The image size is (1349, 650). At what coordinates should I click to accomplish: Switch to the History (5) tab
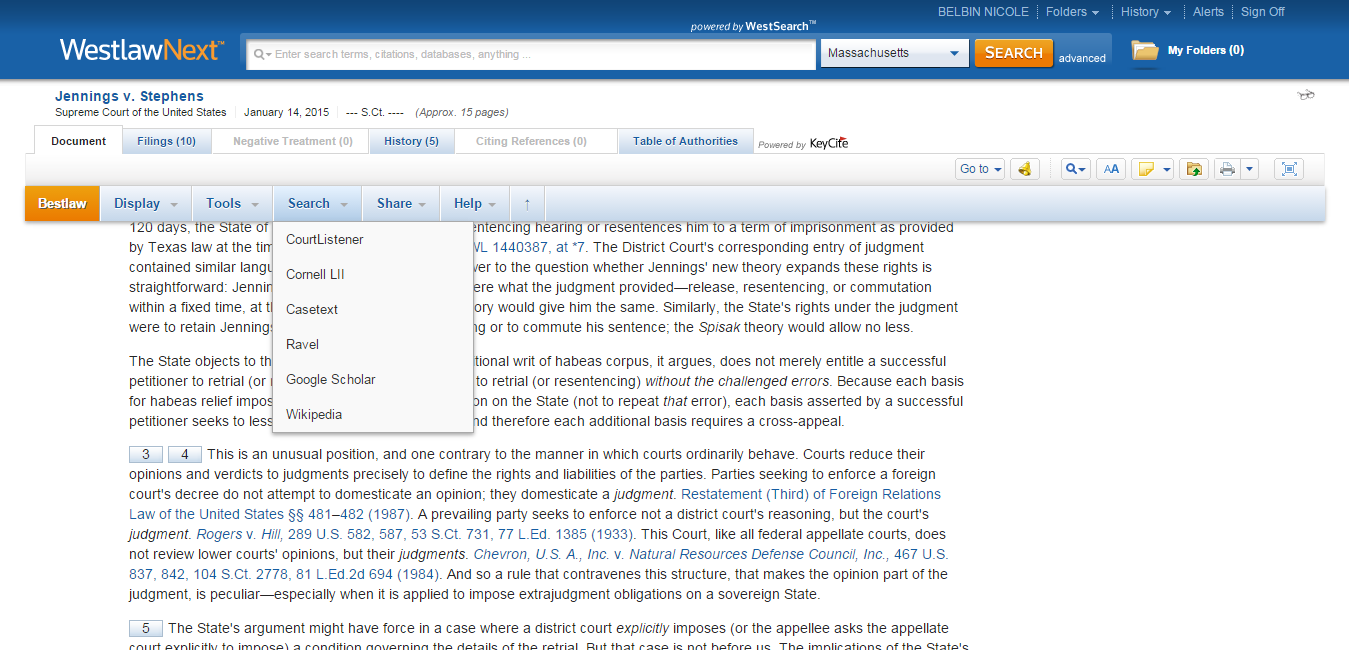(x=411, y=141)
